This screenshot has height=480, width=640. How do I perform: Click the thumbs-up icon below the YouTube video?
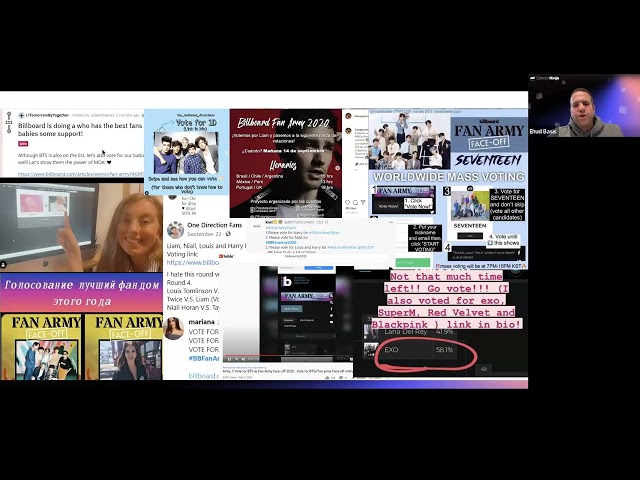pos(327,378)
